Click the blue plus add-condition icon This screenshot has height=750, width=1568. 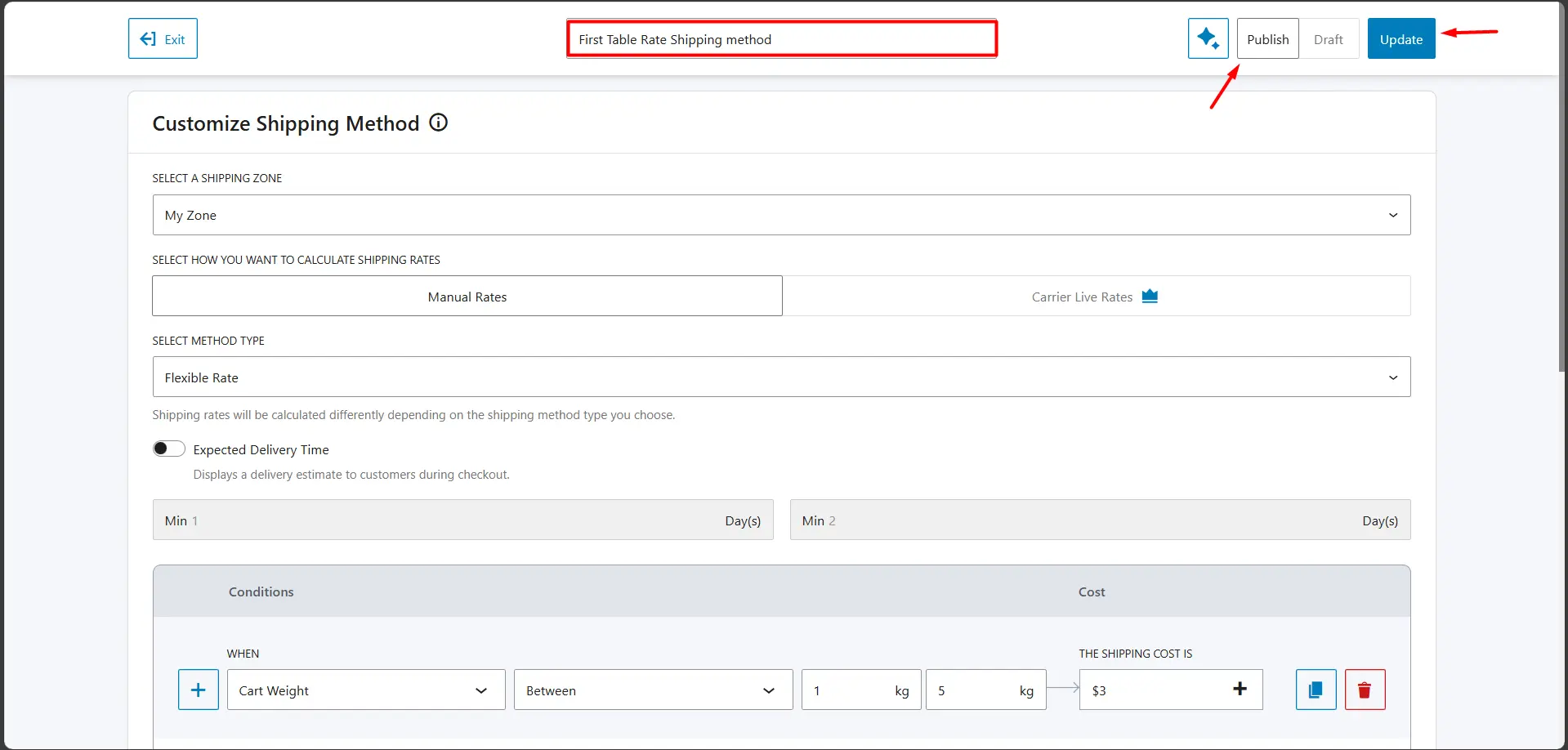pos(199,690)
